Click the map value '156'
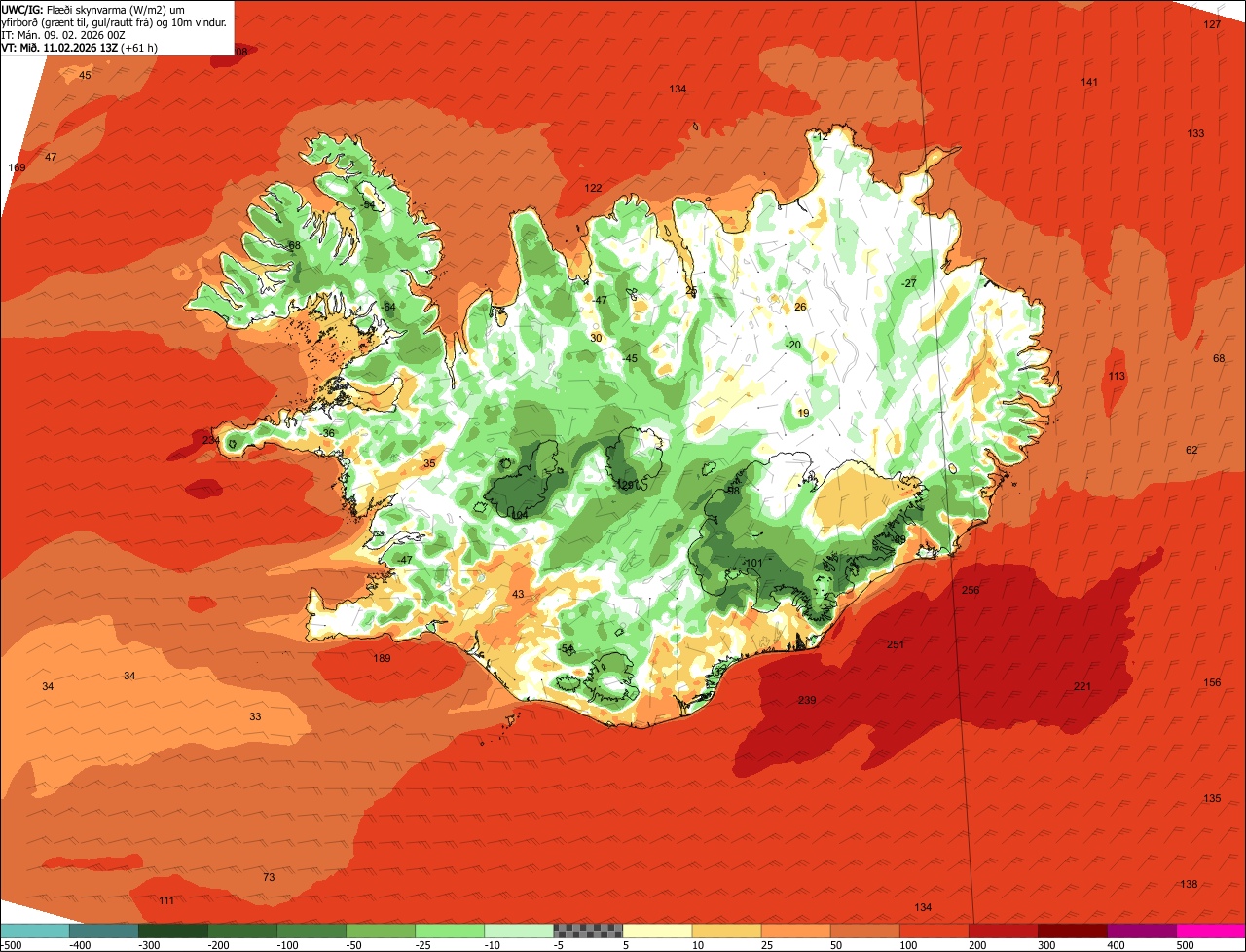Screen dimensions: 1246x952 (x=1212, y=683)
